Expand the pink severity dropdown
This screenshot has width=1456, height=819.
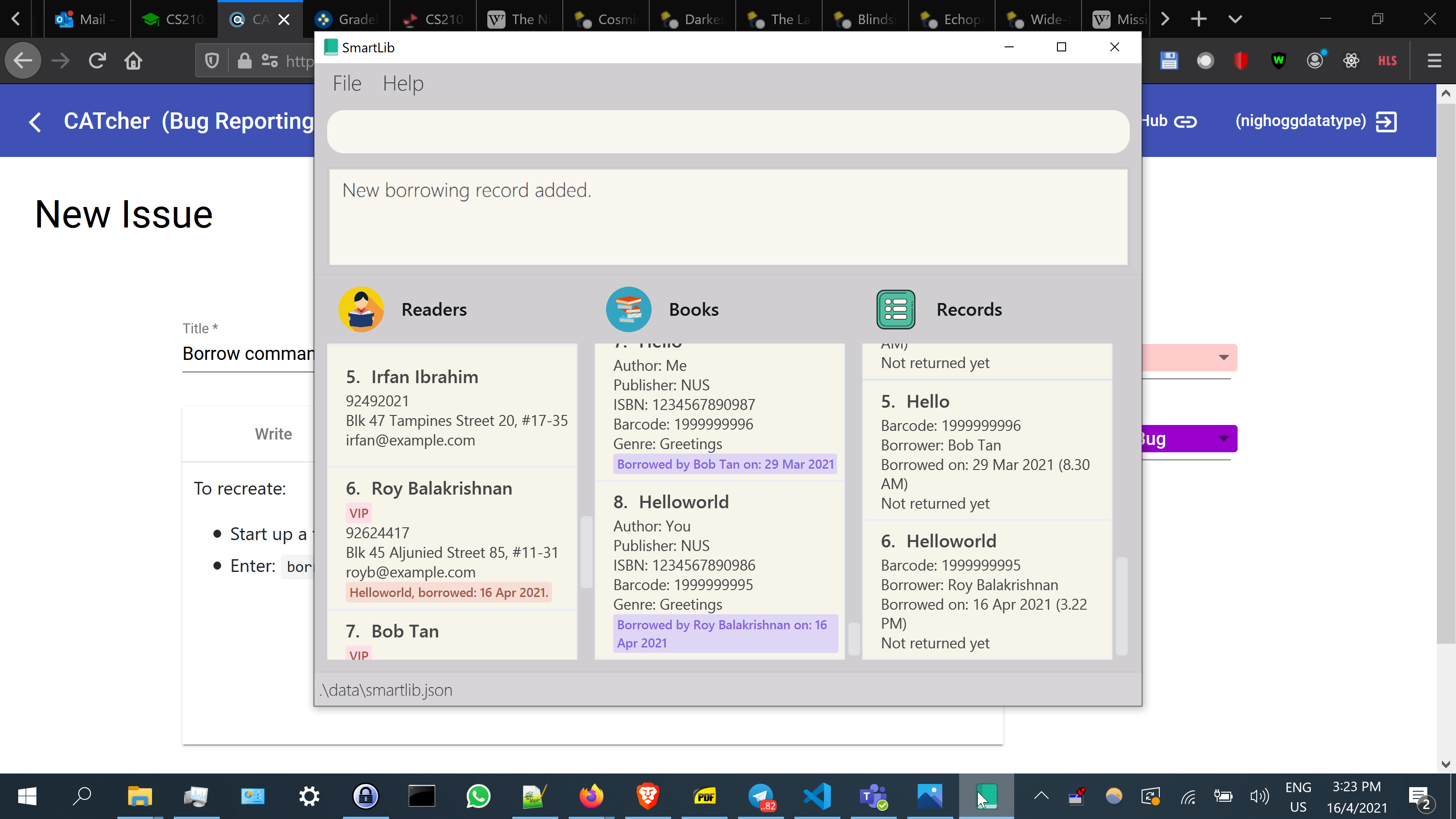point(1223,357)
